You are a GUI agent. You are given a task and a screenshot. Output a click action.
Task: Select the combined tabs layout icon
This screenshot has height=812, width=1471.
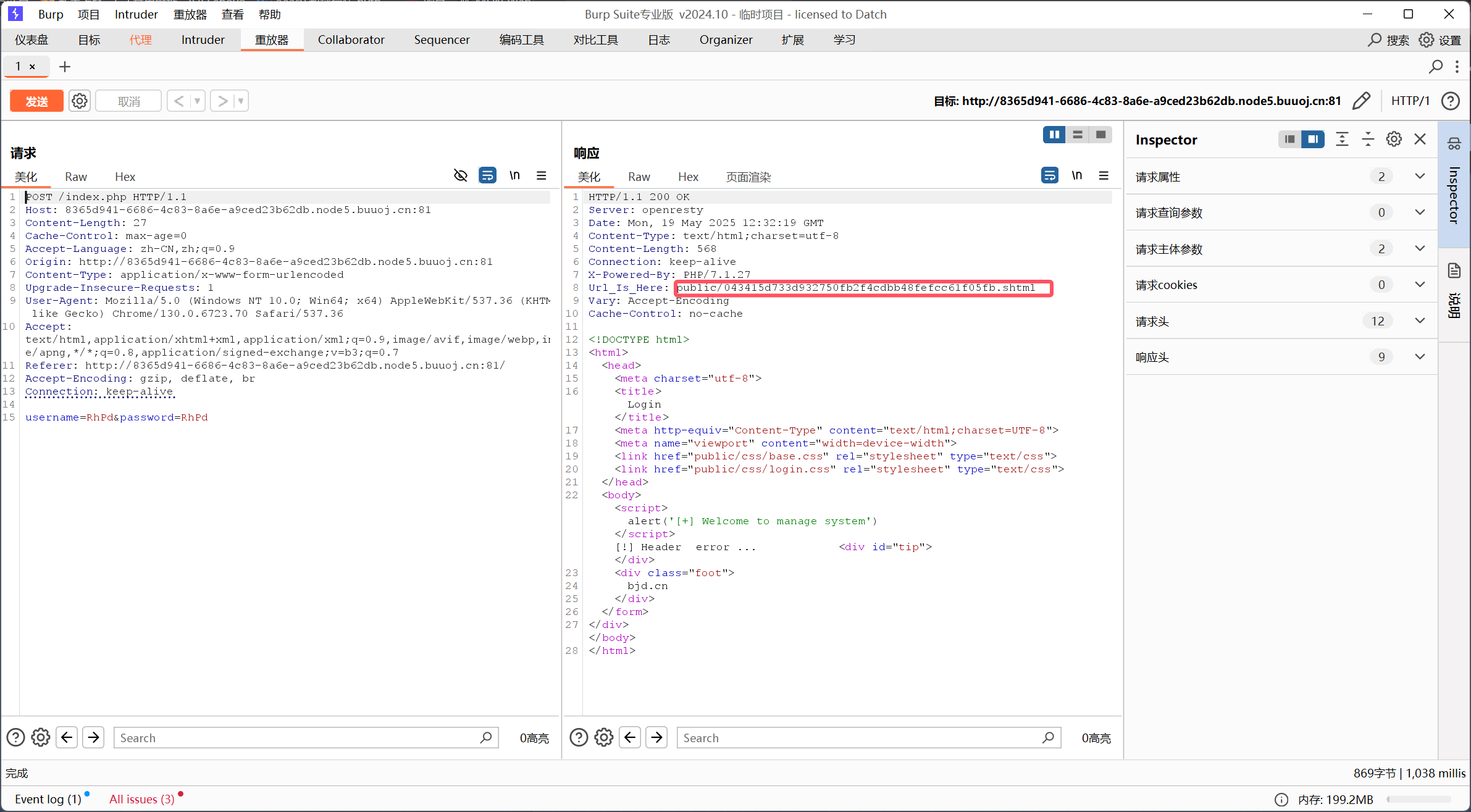(1100, 135)
